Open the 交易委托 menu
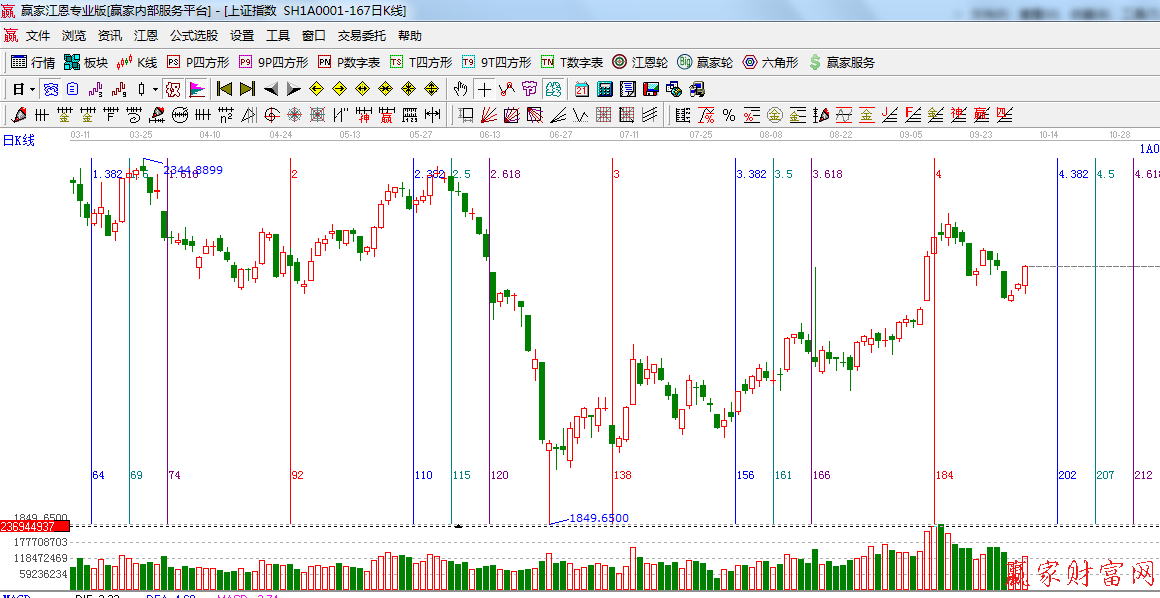Image resolution: width=1160 pixels, height=598 pixels. [361, 35]
